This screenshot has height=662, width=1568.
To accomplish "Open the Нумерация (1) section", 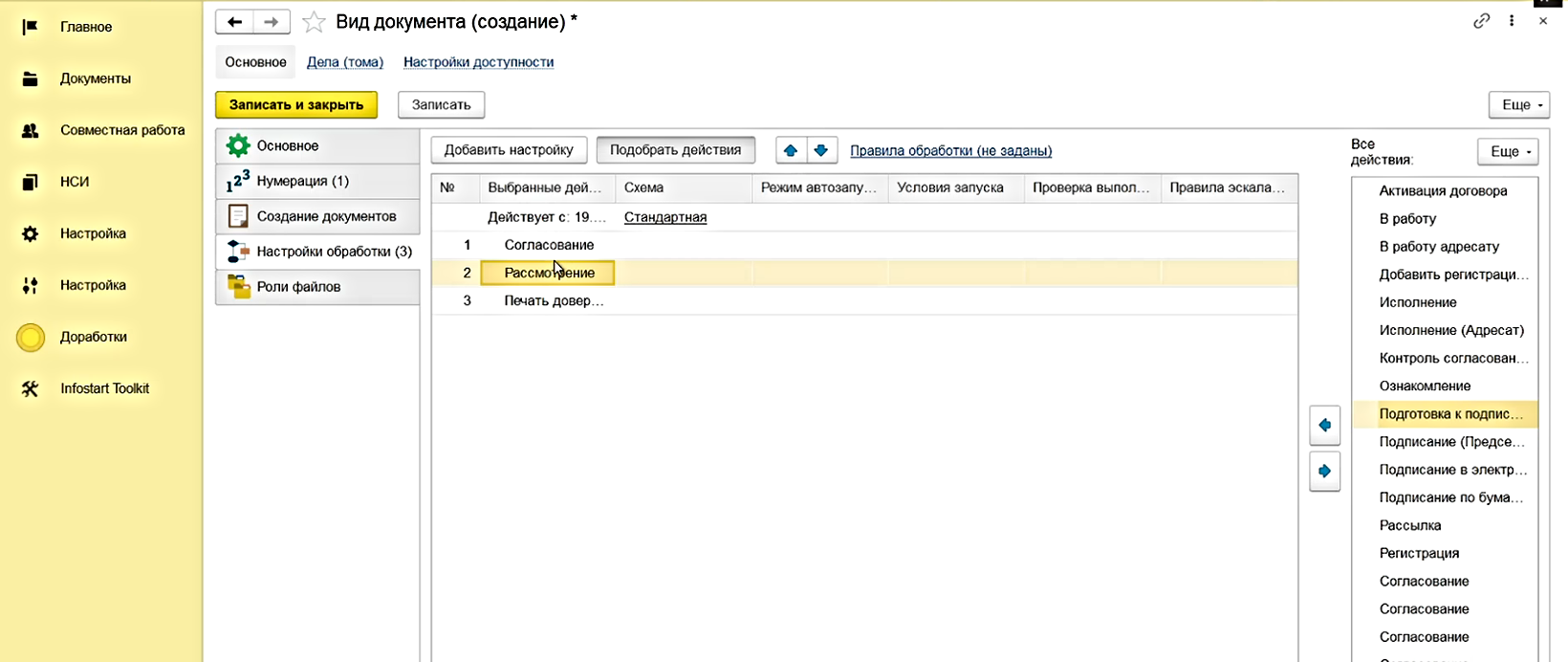I will pyautogui.click(x=302, y=181).
